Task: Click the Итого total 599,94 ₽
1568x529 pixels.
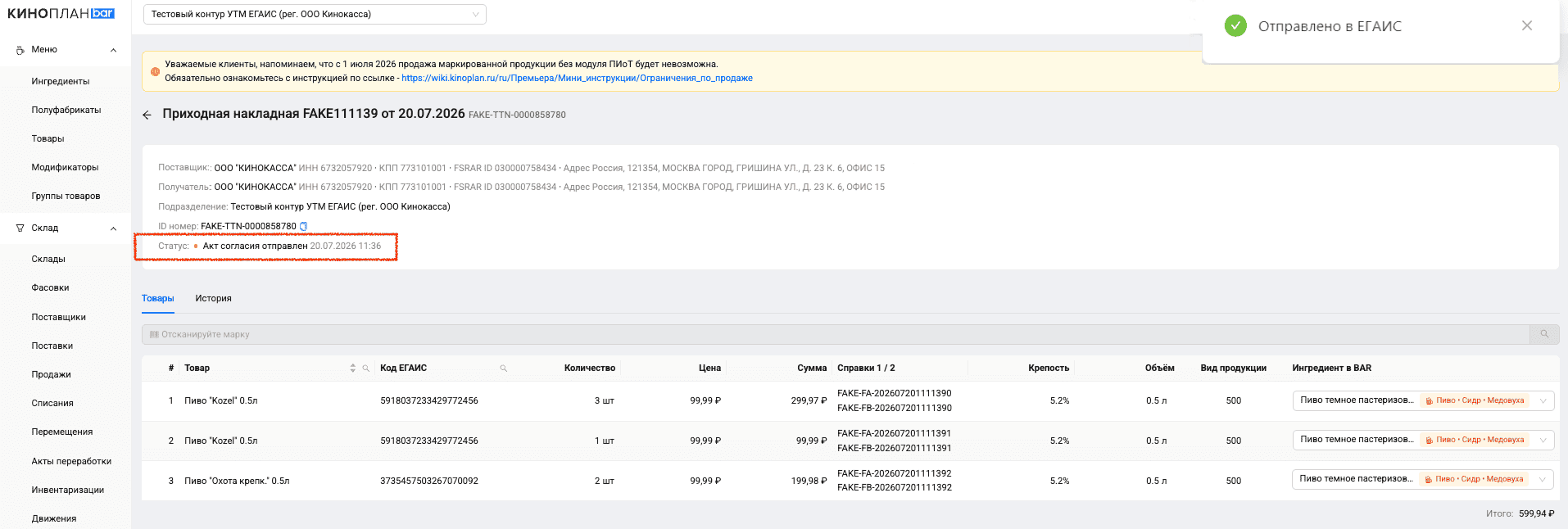Action: tap(1536, 513)
